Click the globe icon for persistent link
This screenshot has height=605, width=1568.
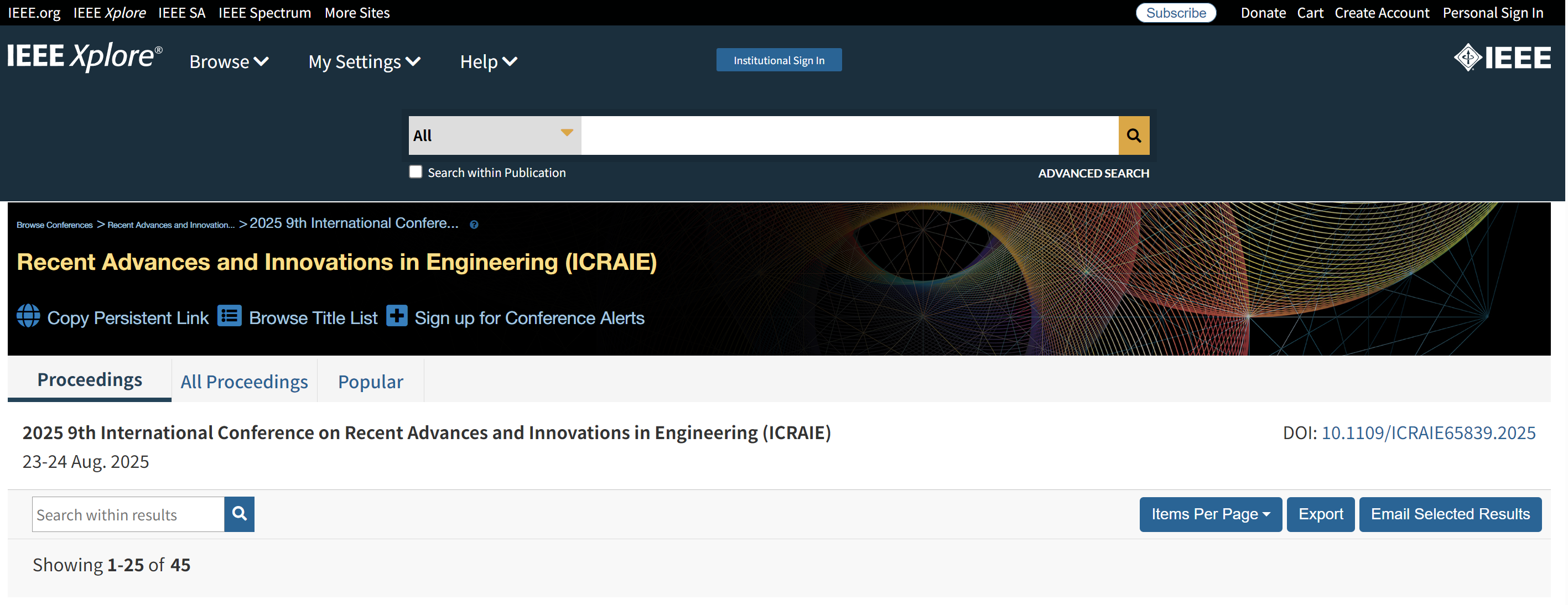point(28,316)
